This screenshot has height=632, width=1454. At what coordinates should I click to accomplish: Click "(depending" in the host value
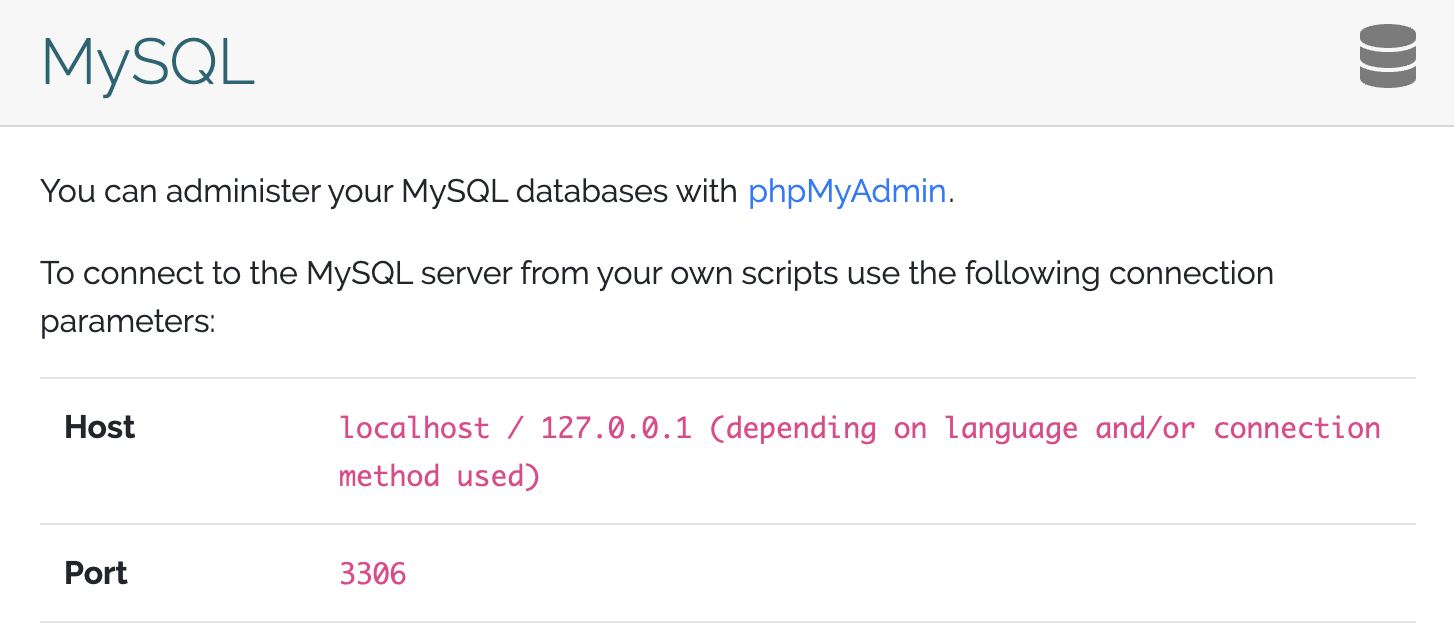coord(792,429)
